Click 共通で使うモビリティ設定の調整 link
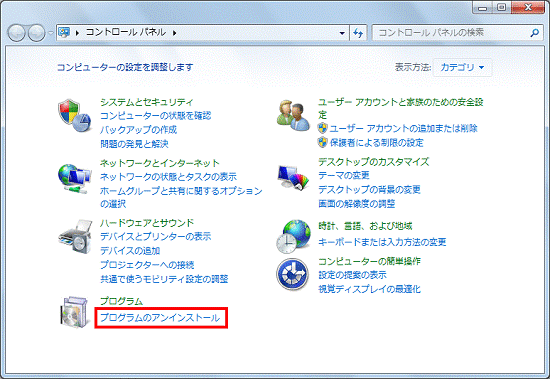The image size is (550, 379). 164,279
